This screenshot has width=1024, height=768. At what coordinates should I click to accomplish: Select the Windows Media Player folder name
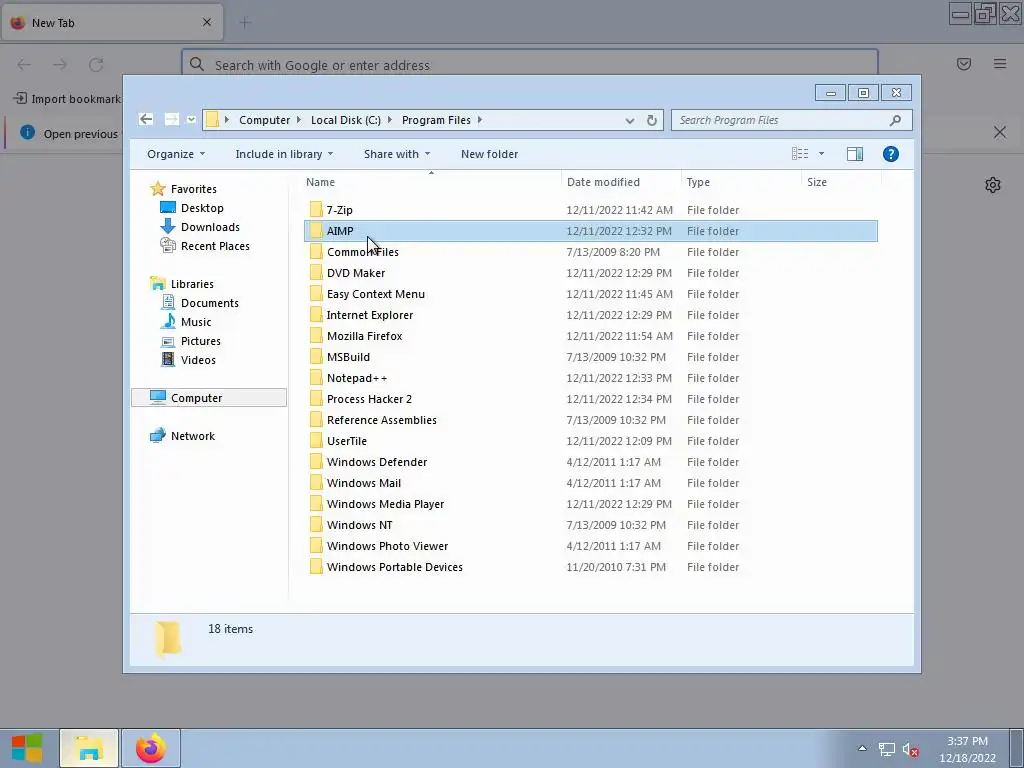(x=385, y=504)
